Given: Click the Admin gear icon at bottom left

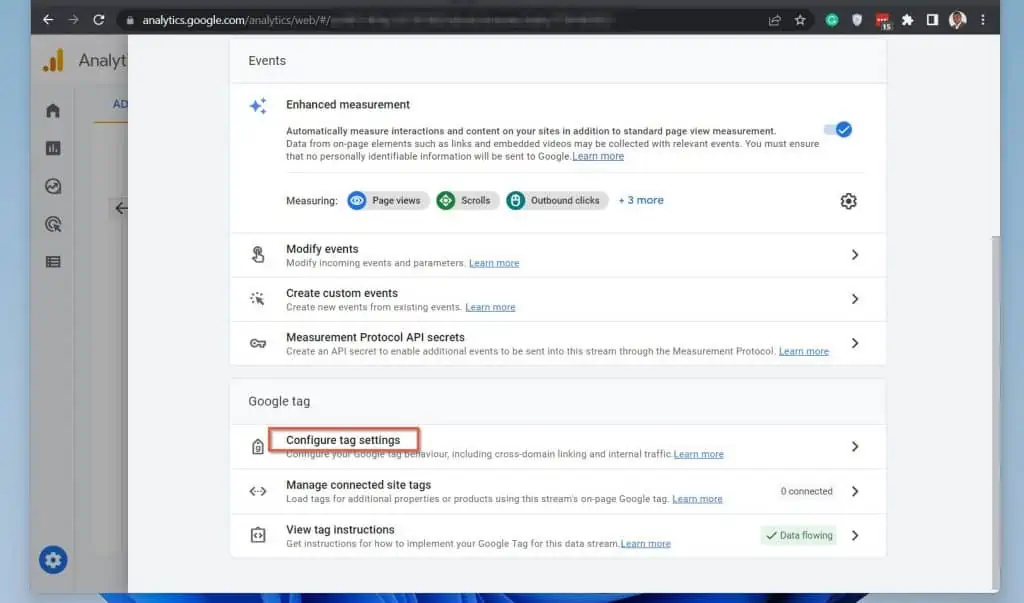Looking at the screenshot, I should click(53, 560).
